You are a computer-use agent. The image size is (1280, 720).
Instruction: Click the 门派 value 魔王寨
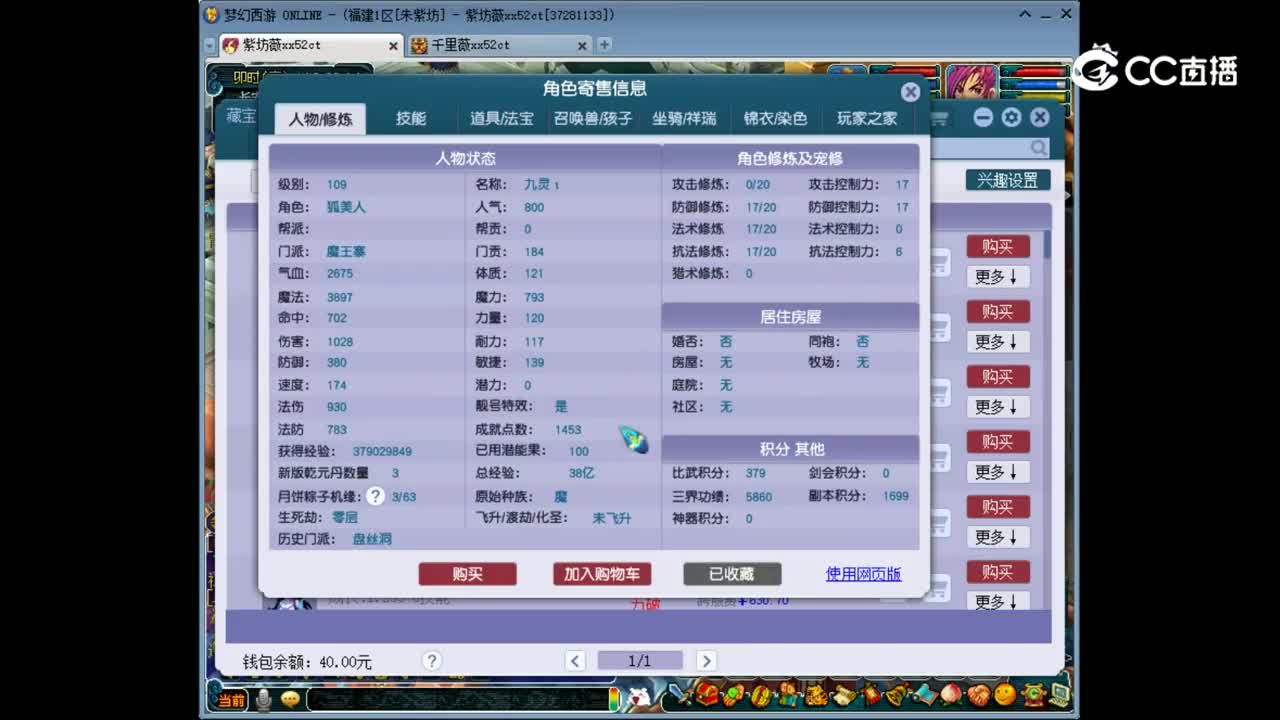(346, 251)
